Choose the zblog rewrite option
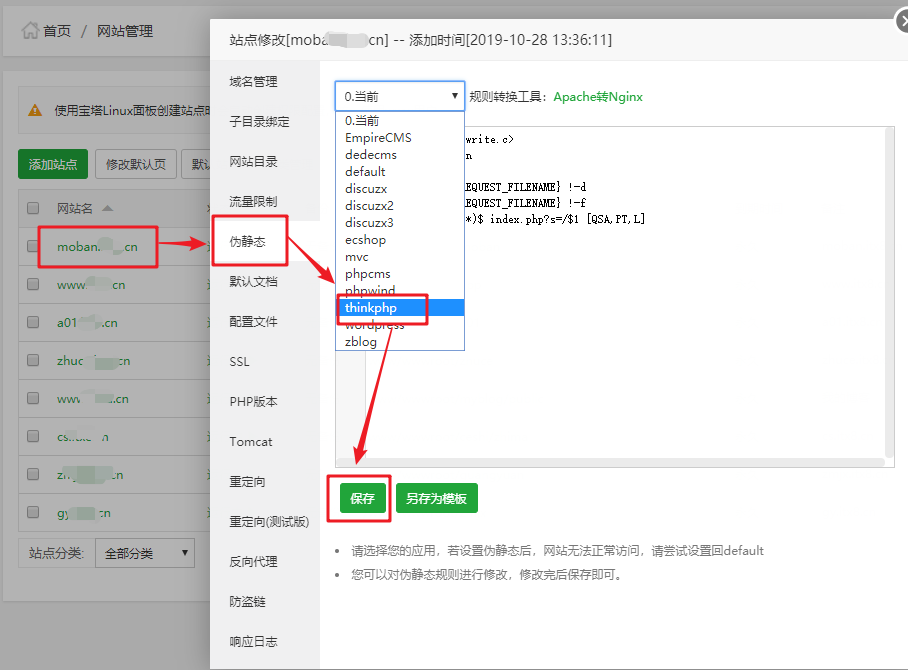Viewport: 908px width, 670px height. pyautogui.click(x=400, y=342)
